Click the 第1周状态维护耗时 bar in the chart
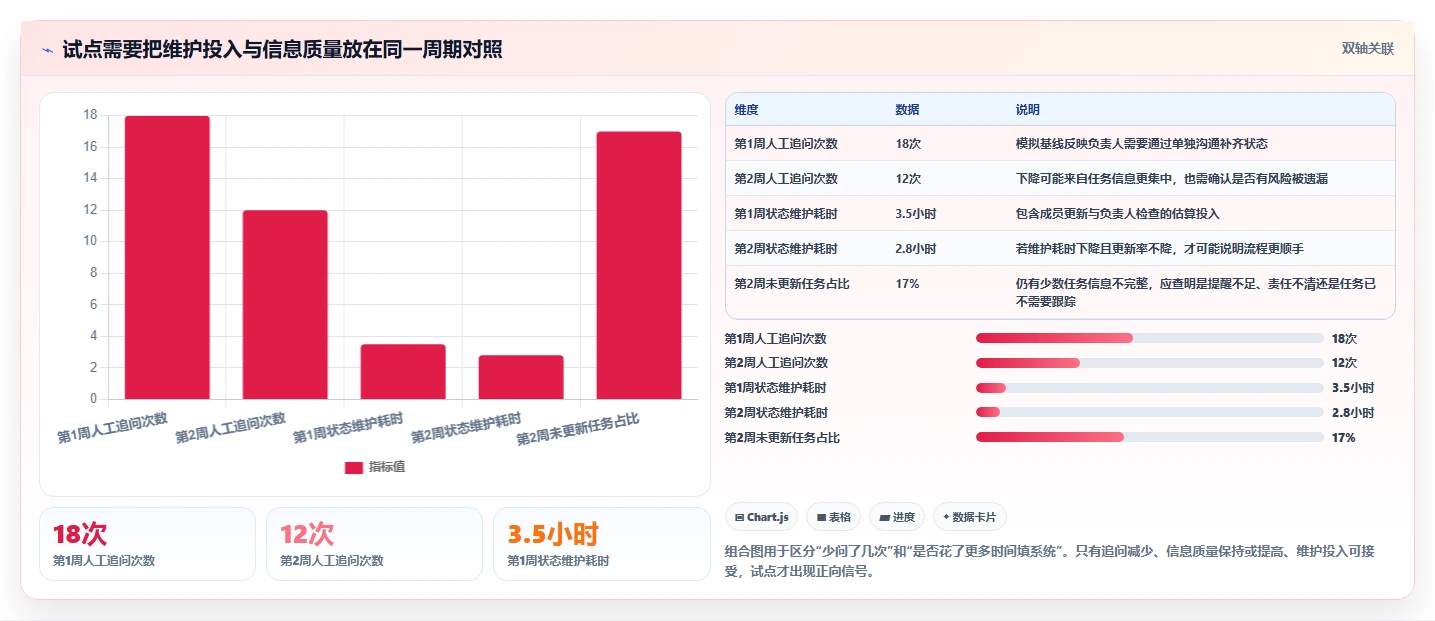The height and width of the screenshot is (621, 1435). (403, 372)
